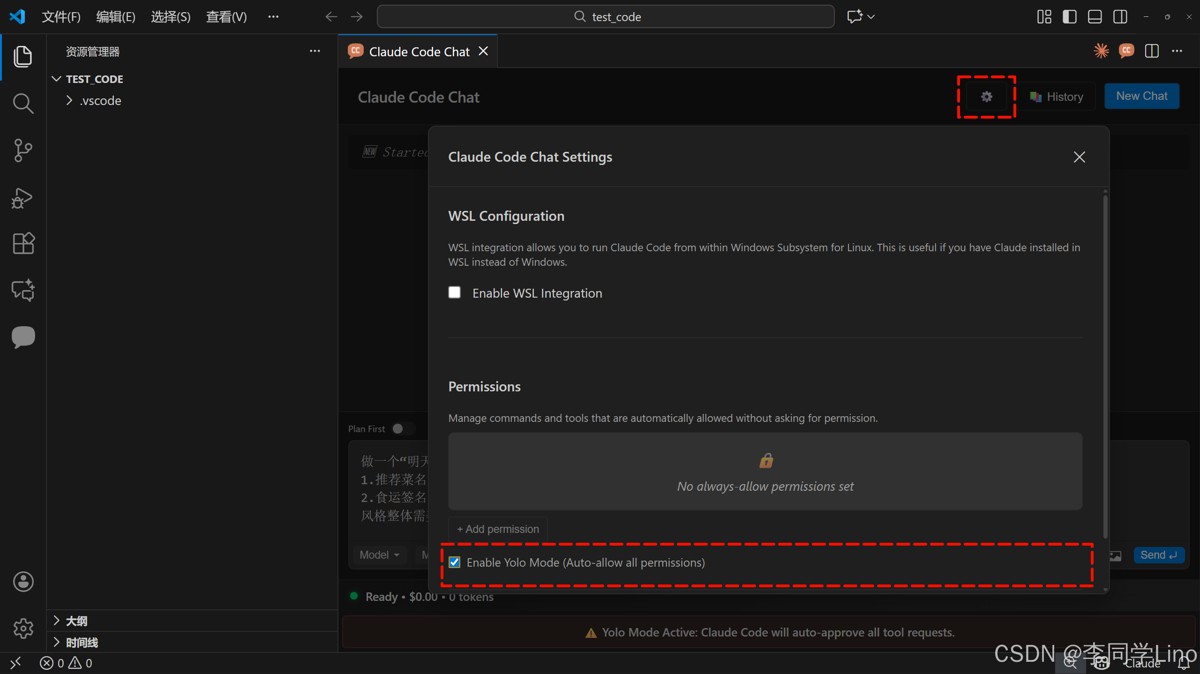
Task: Open the Accounts menu in the activity bar
Action: (x=23, y=582)
